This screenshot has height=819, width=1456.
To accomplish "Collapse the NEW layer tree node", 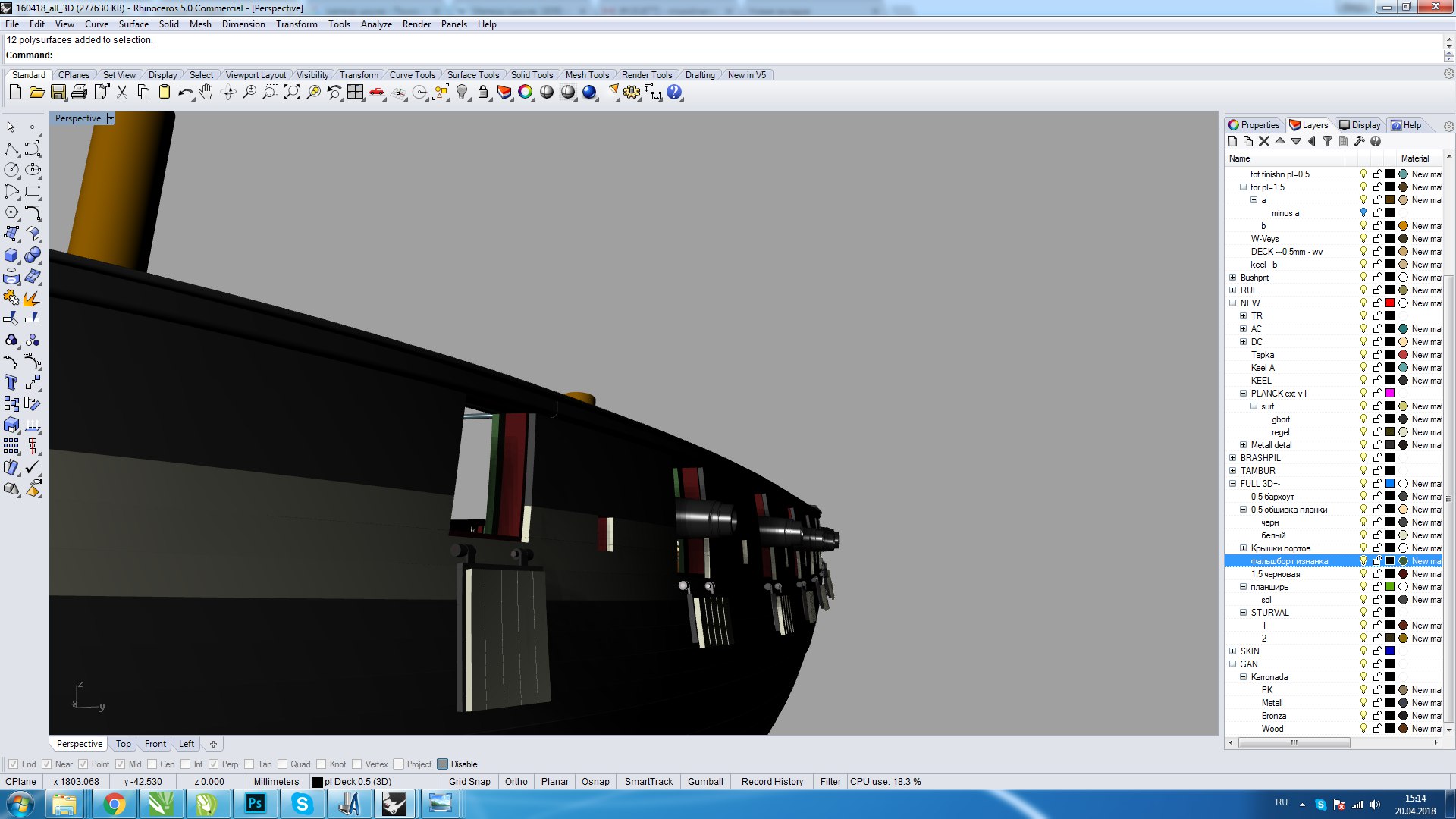I will pyautogui.click(x=1232, y=303).
